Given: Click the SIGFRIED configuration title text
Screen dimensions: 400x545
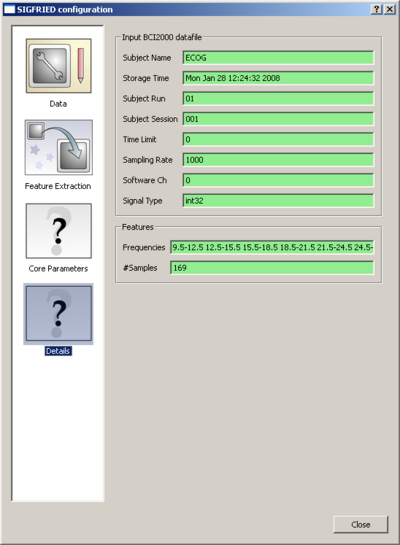Looking at the screenshot, I should coord(65,9).
